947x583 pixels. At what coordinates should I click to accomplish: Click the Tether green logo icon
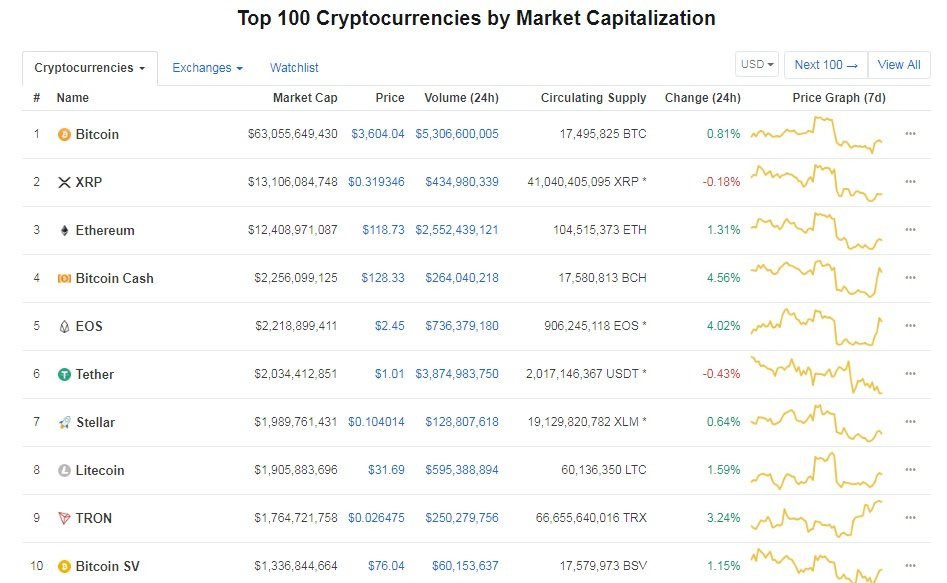click(x=64, y=374)
